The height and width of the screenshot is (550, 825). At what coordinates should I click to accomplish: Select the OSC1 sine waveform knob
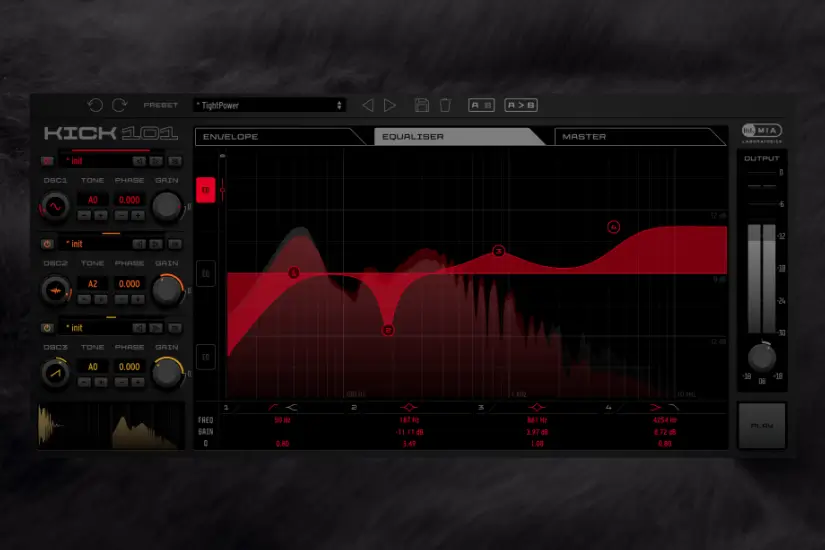point(55,207)
